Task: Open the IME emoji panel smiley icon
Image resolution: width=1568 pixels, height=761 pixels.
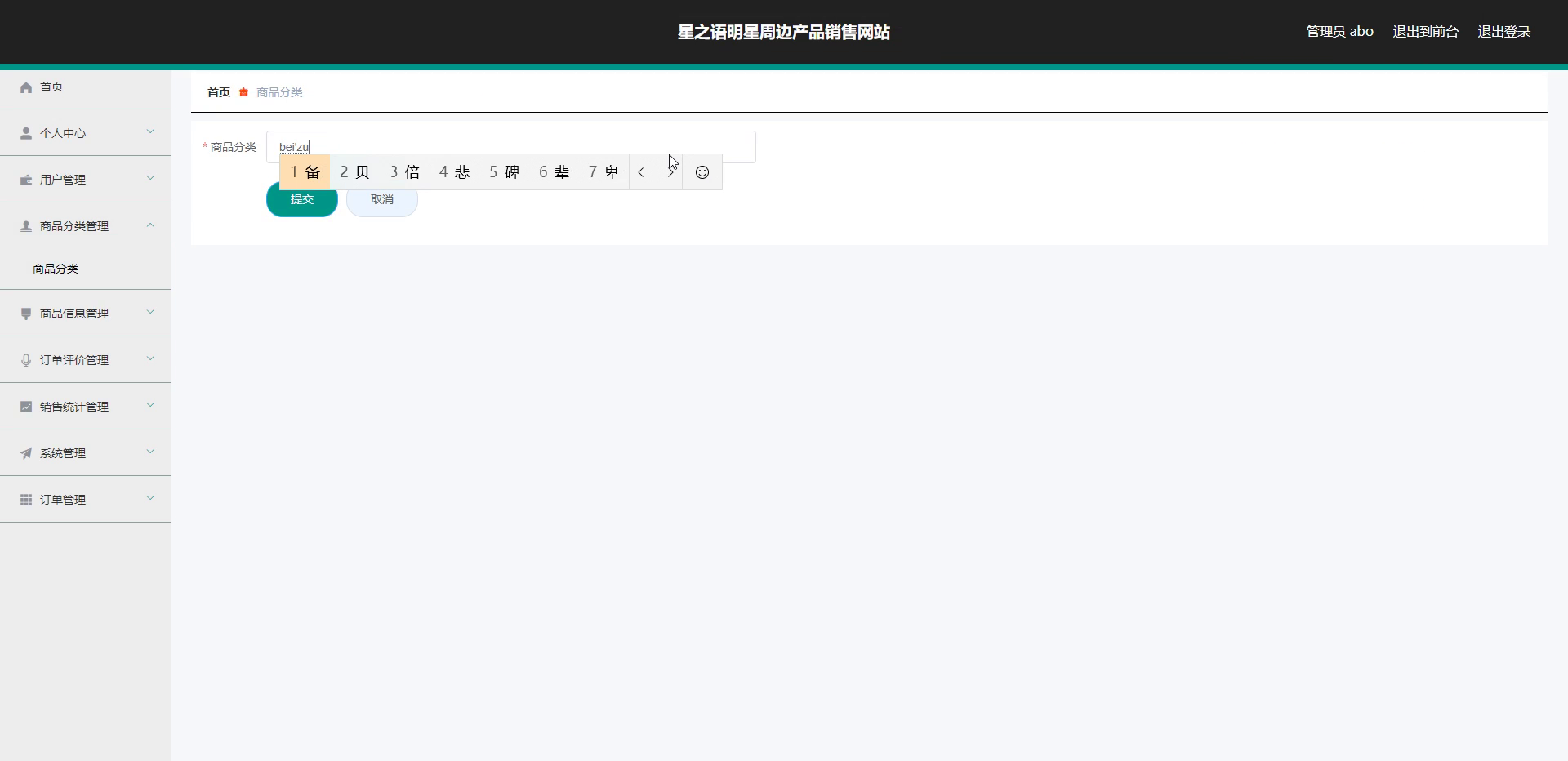Action: click(x=702, y=172)
